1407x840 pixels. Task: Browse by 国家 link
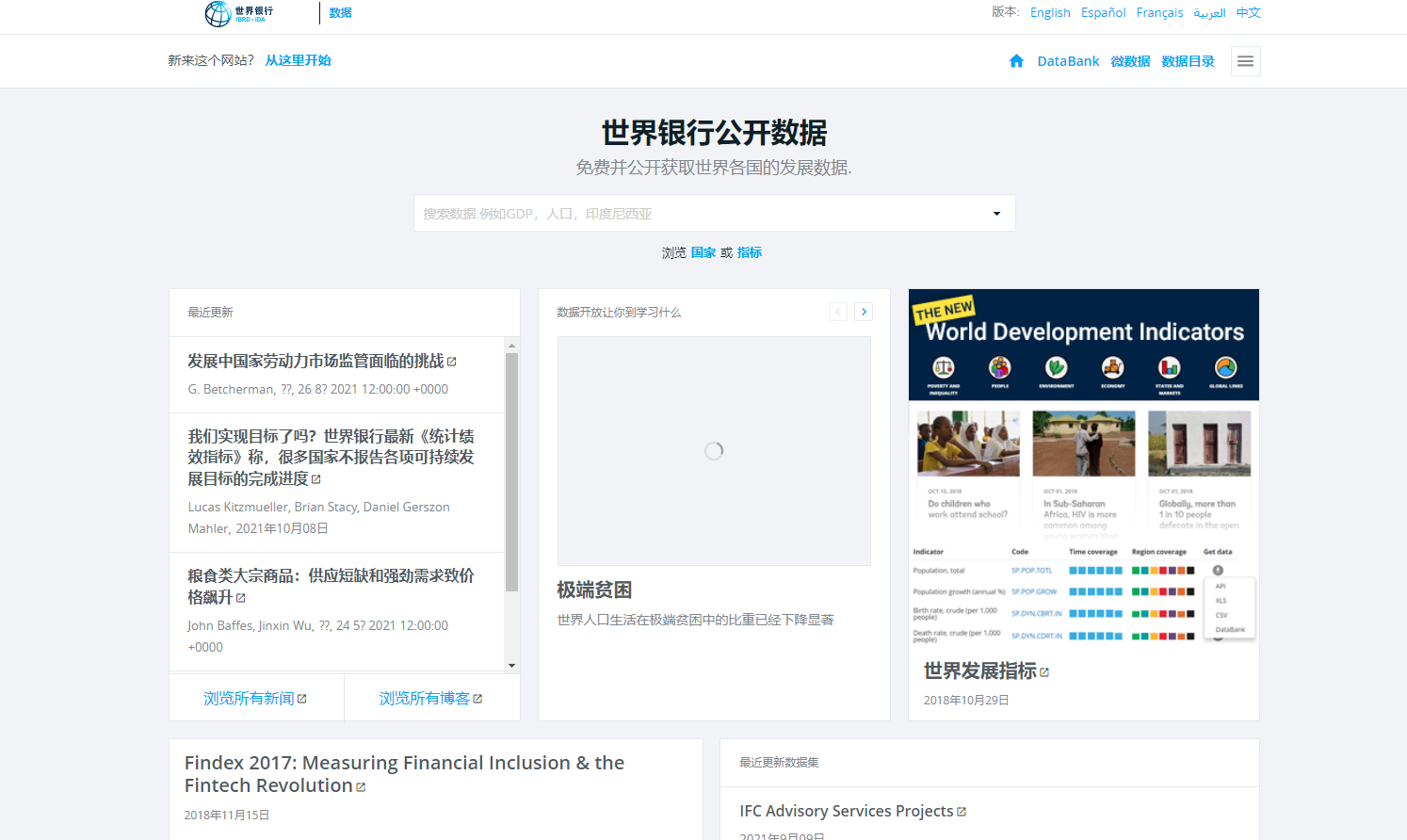pyautogui.click(x=703, y=252)
